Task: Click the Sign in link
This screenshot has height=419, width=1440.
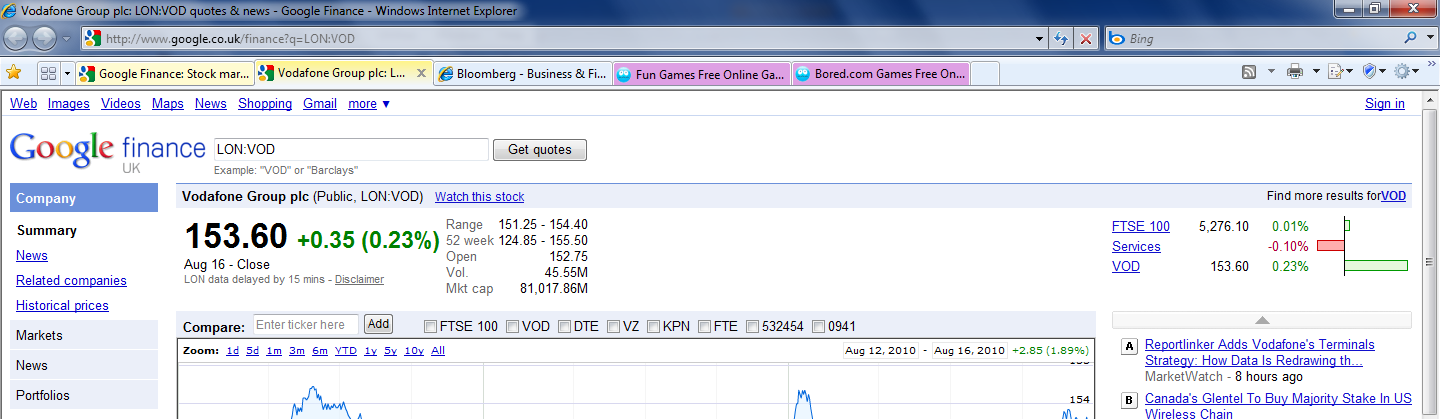Action: pos(1385,104)
